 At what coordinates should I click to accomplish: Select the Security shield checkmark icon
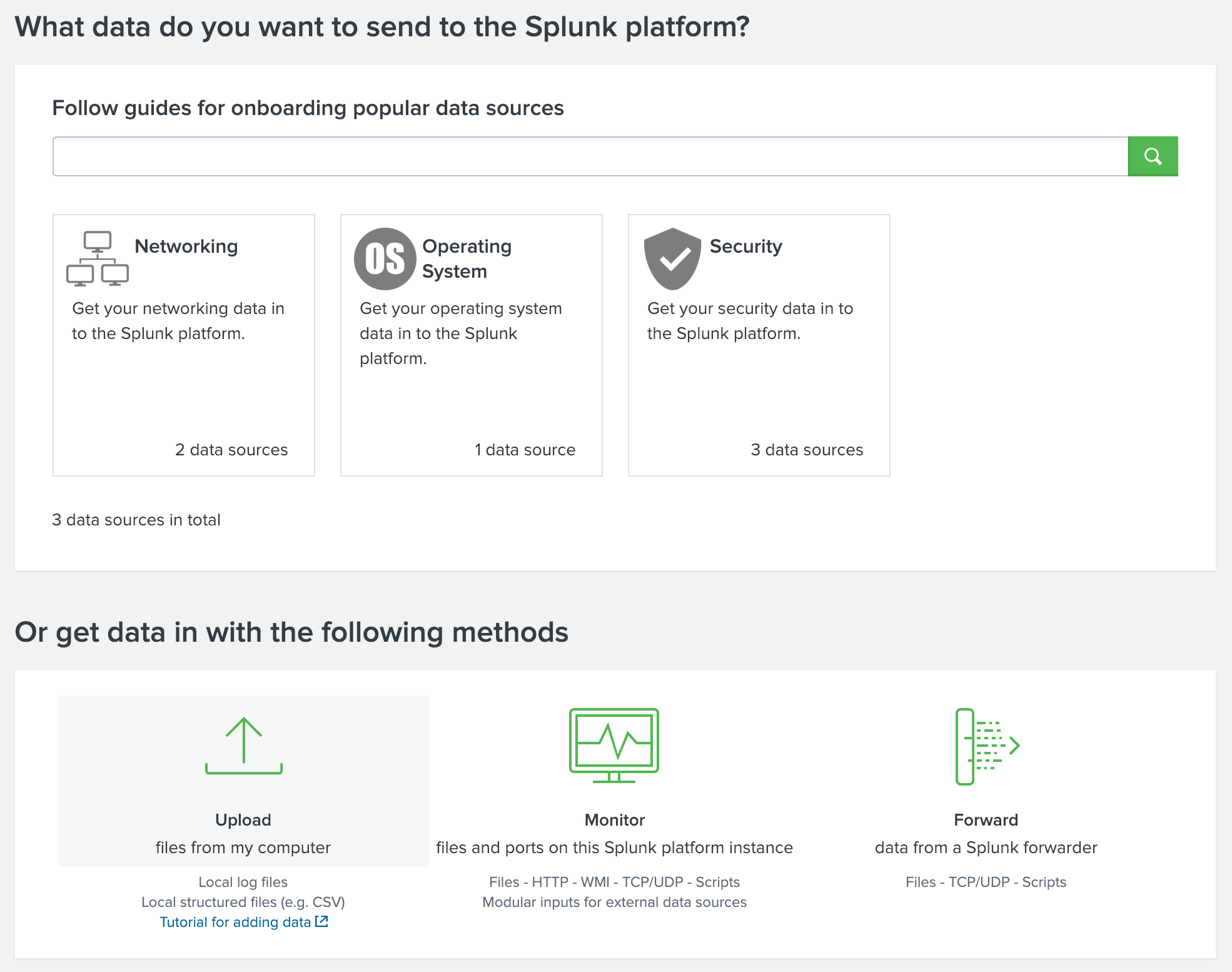672,258
